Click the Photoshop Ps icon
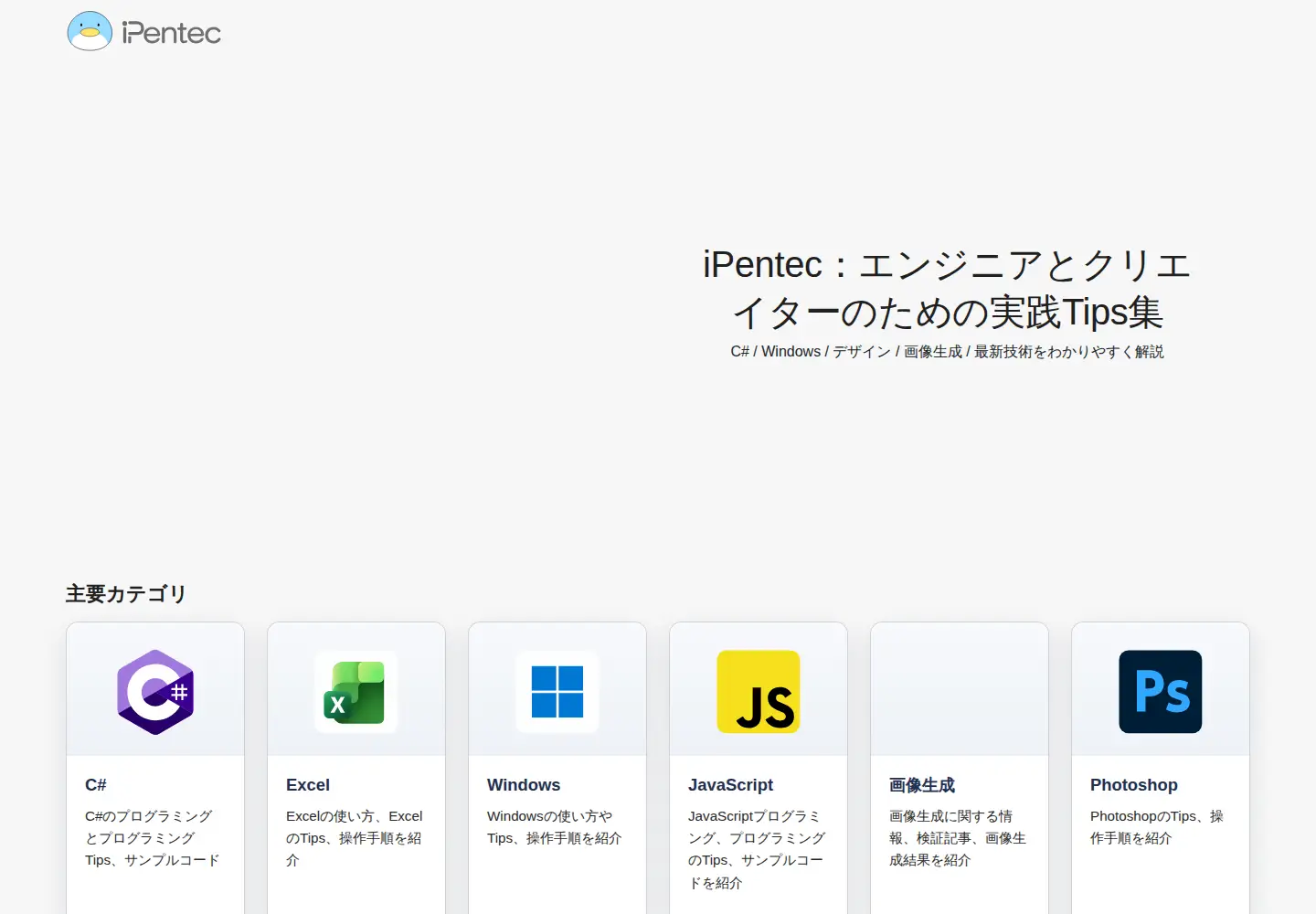Image resolution: width=1316 pixels, height=914 pixels. pos(1161,692)
